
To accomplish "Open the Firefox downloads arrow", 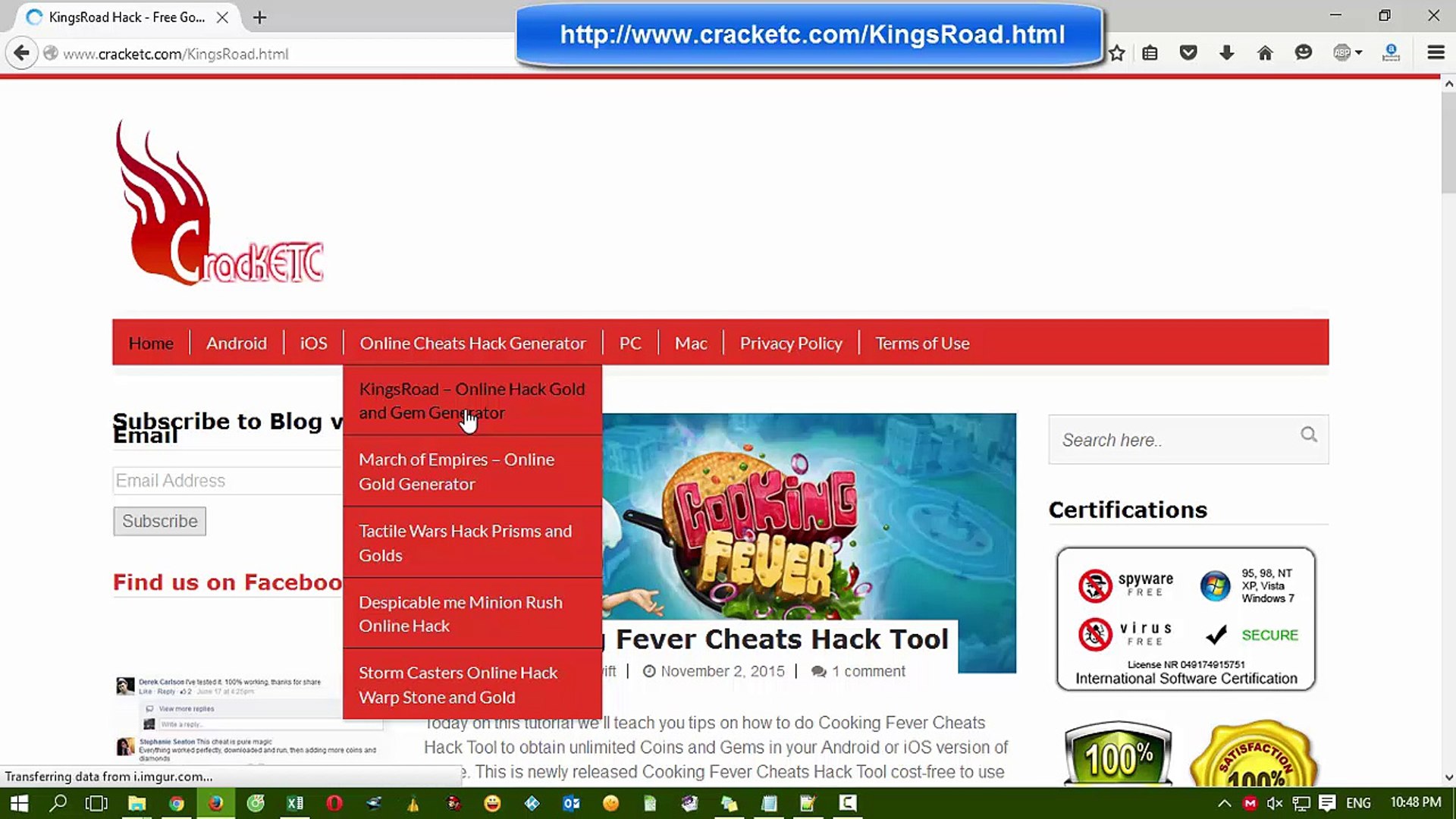I will coord(1226,53).
